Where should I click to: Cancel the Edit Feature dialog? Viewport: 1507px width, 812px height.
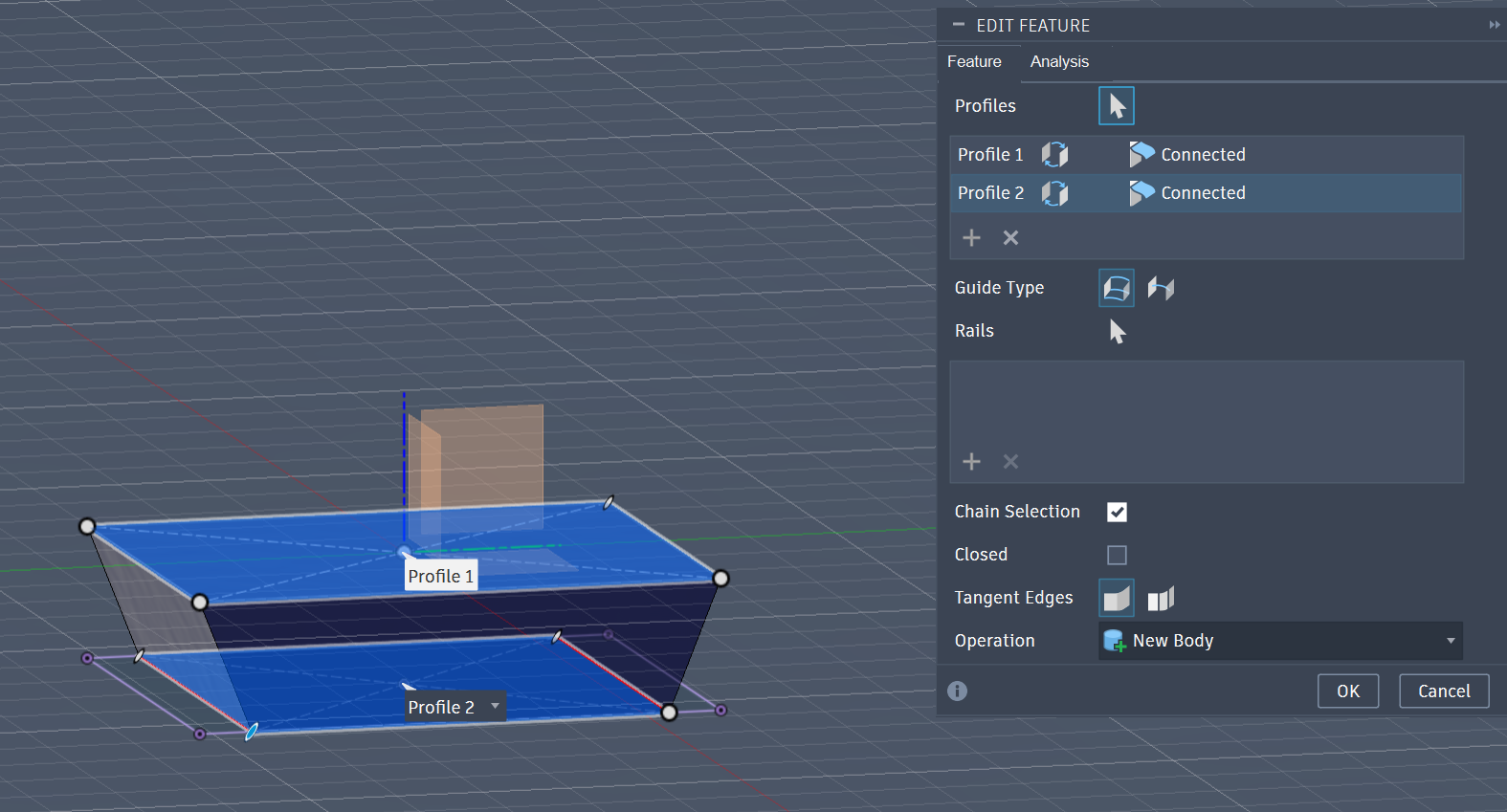coord(1444,691)
